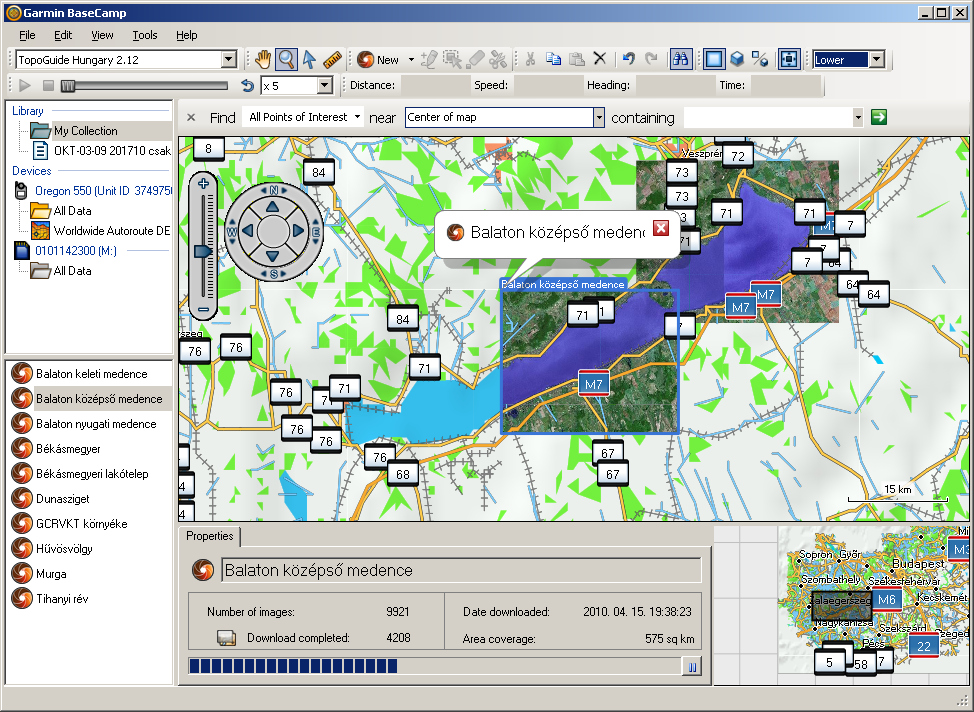Image resolution: width=974 pixels, height=712 pixels.
Task: Select the Zoom magnifier tool
Action: pos(286,60)
